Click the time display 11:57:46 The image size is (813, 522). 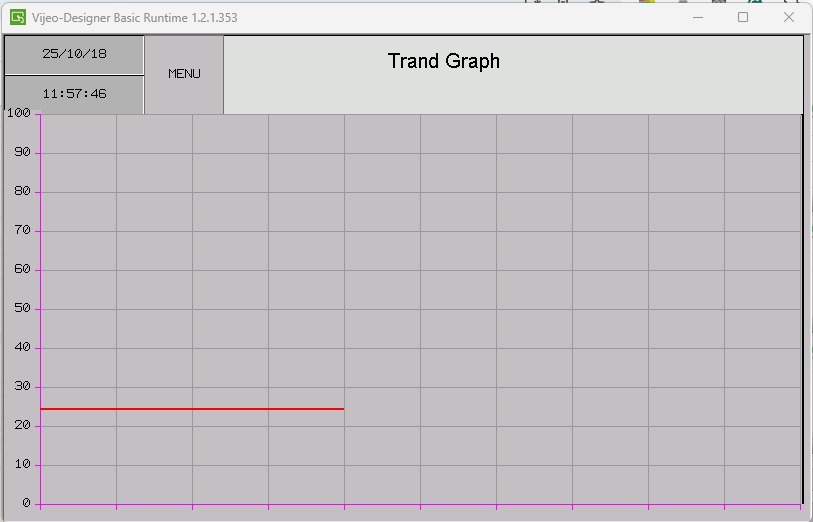point(74,93)
